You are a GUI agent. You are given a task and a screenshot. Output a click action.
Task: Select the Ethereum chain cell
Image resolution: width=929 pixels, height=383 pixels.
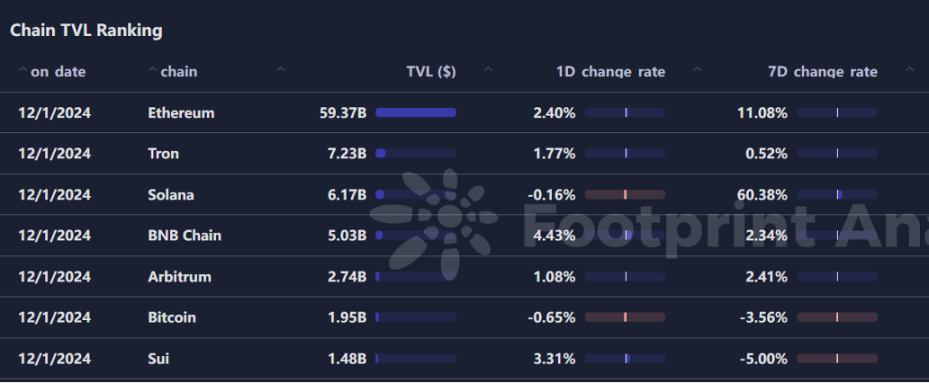pos(181,113)
